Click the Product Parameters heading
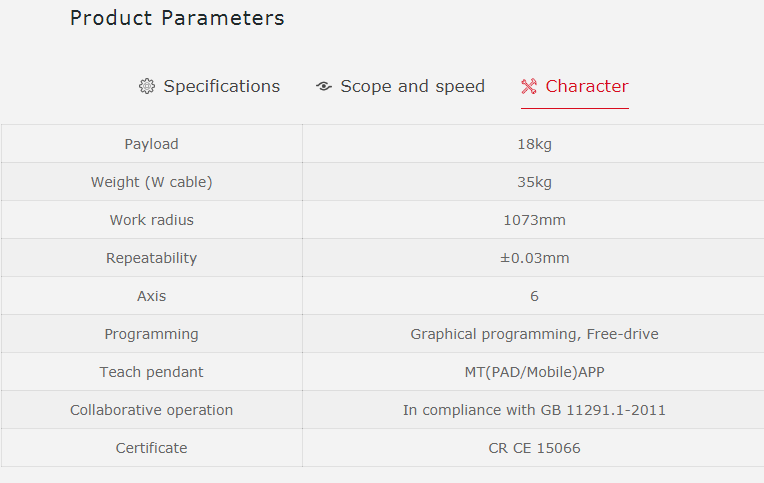The height and width of the screenshot is (483, 764). tap(177, 18)
